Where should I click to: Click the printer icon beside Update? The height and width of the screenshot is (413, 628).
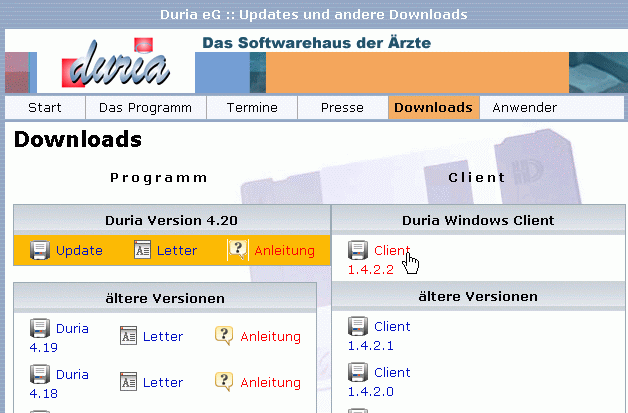pos(40,250)
